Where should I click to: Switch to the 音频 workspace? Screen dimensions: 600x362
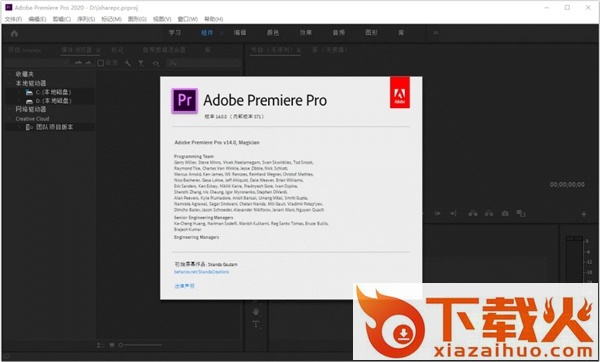pos(339,33)
